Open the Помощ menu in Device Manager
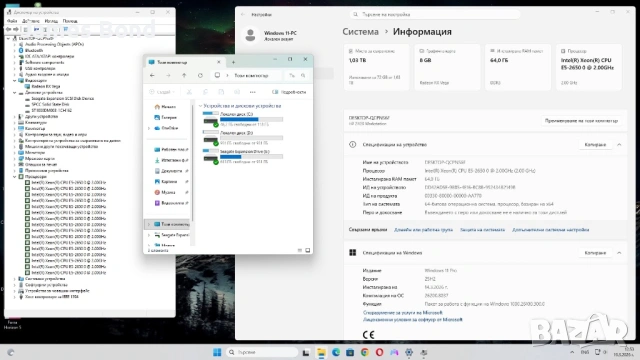This screenshot has height=360, width=640. [x=70, y=21]
